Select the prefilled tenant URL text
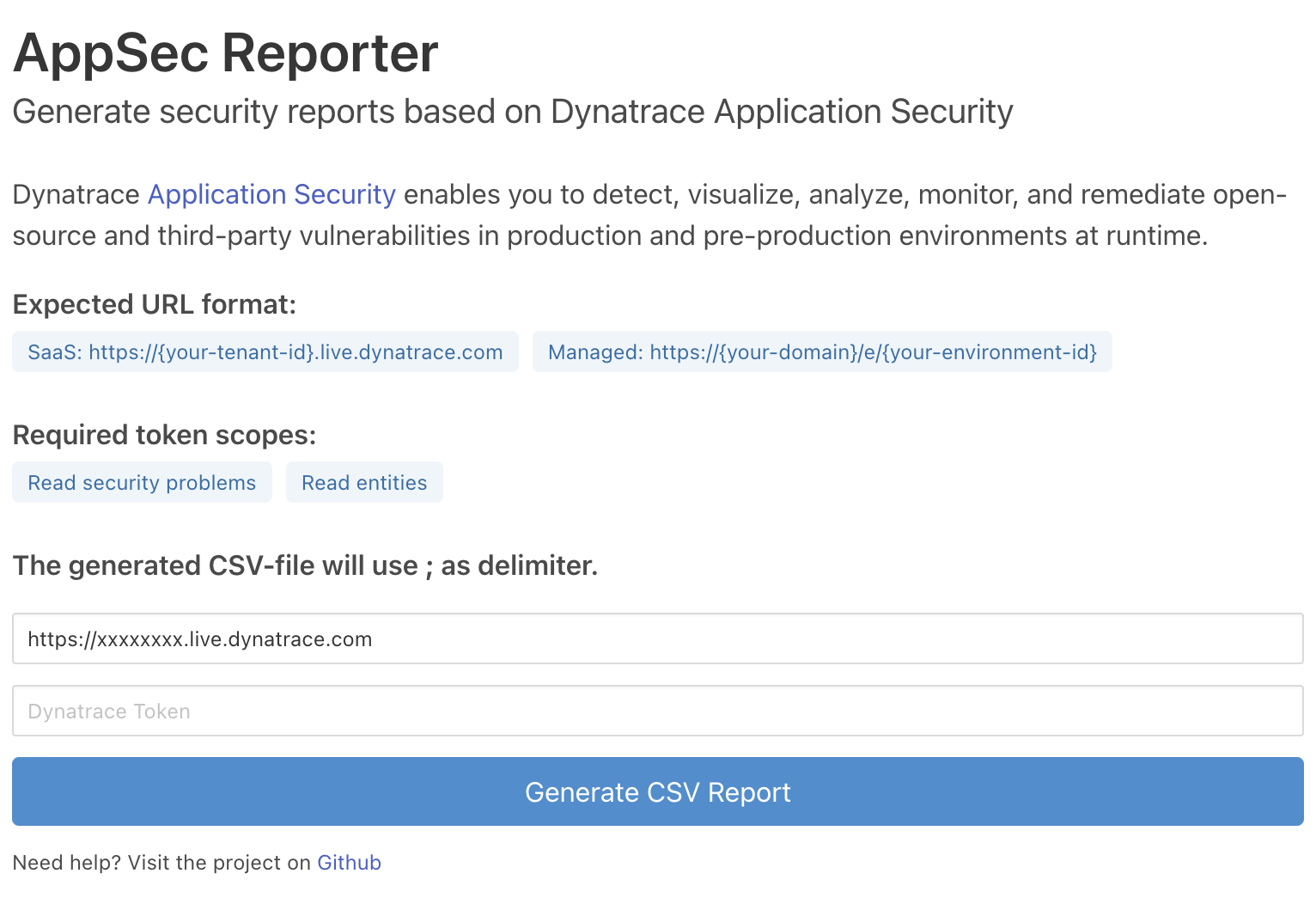1316x904 pixels. (198, 638)
